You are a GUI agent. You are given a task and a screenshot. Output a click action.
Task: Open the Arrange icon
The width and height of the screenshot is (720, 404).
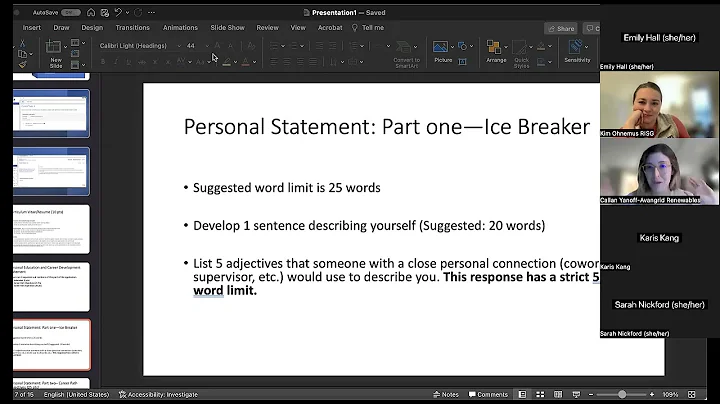(494, 47)
